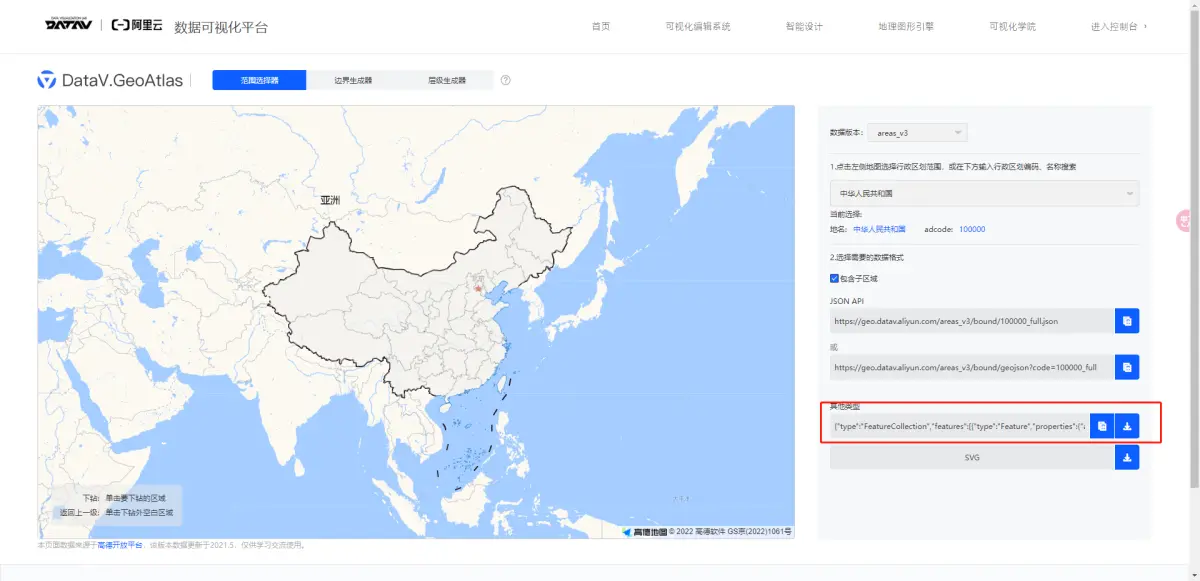Click 进入控制台 link

click(x=1118, y=26)
